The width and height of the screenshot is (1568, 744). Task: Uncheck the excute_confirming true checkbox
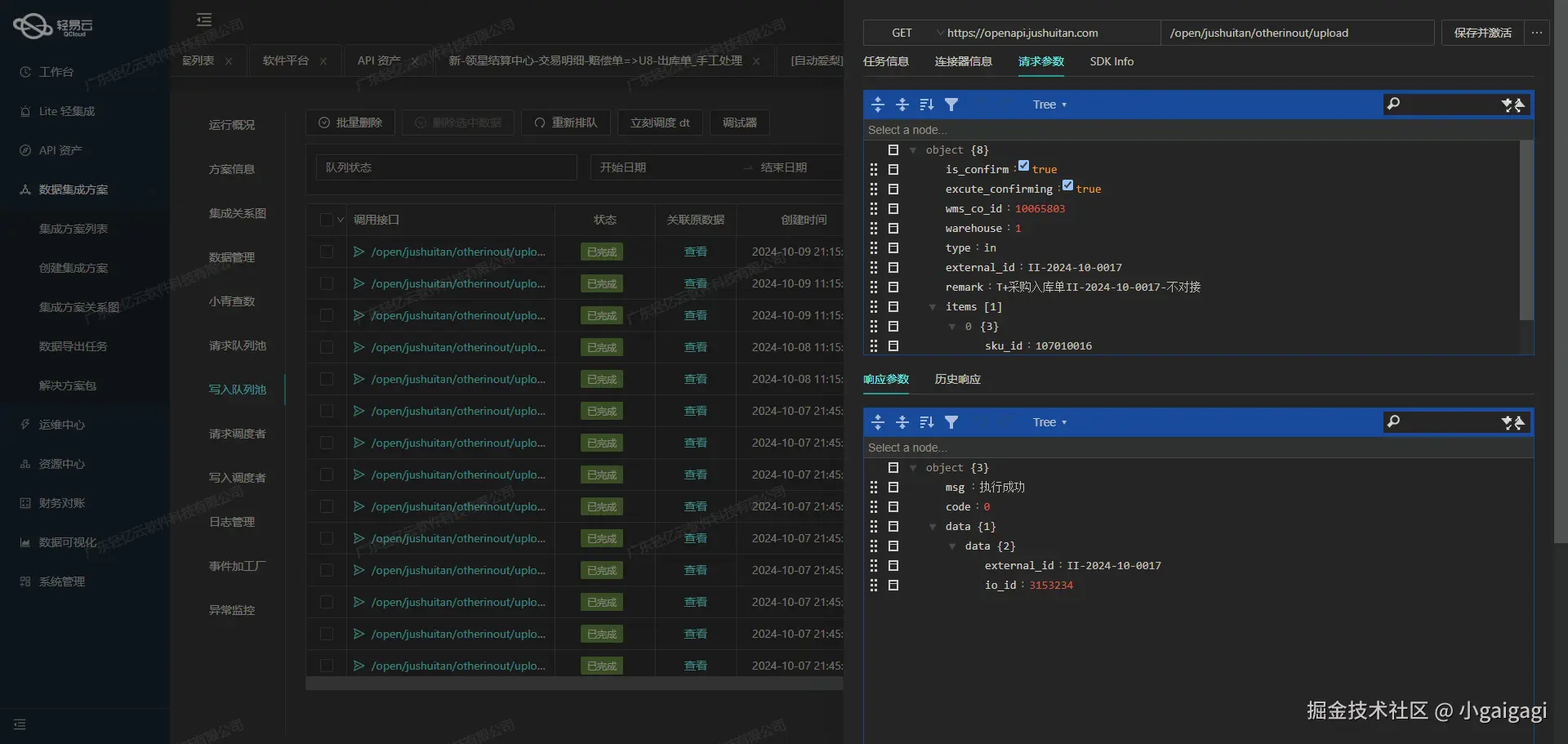pos(1067,185)
